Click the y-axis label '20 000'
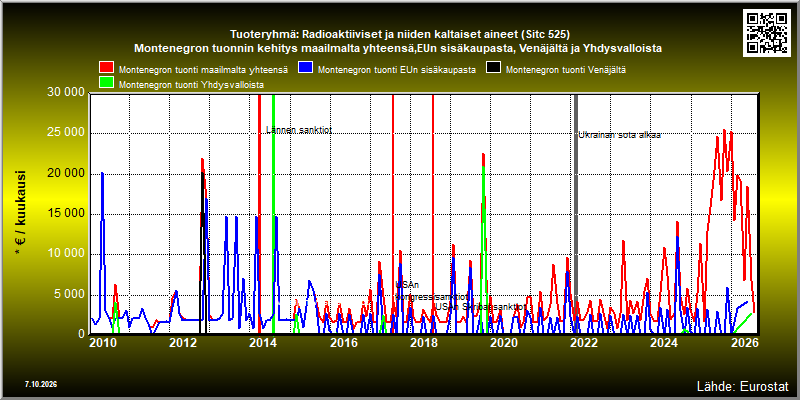The width and height of the screenshot is (800, 400). [66, 174]
